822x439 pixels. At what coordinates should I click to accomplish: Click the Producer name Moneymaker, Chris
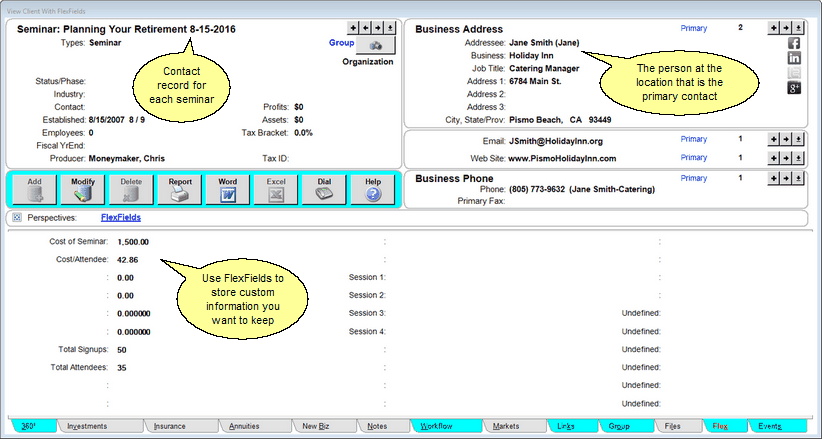pyautogui.click(x=126, y=158)
